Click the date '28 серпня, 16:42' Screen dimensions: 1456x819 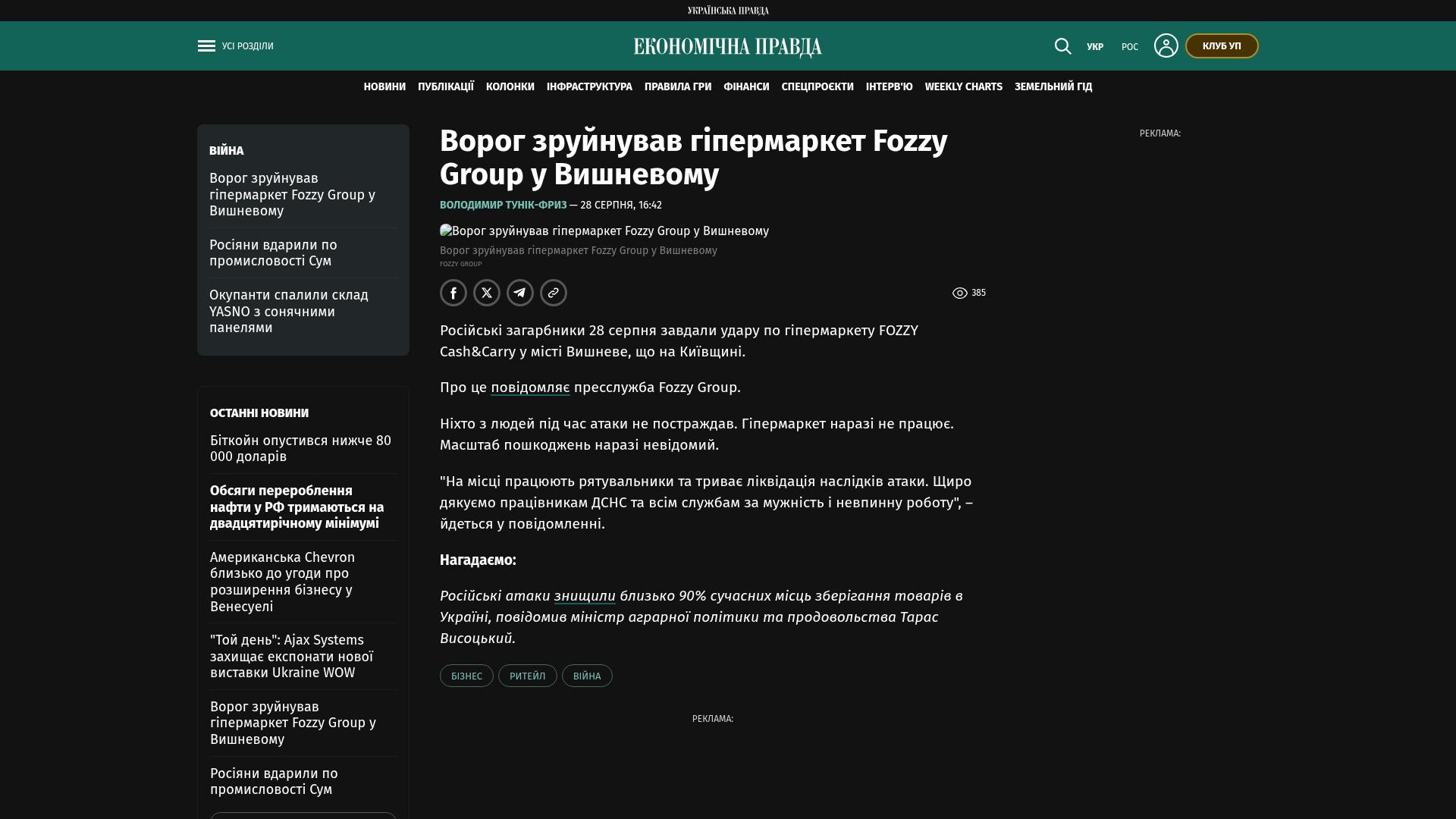621,206
